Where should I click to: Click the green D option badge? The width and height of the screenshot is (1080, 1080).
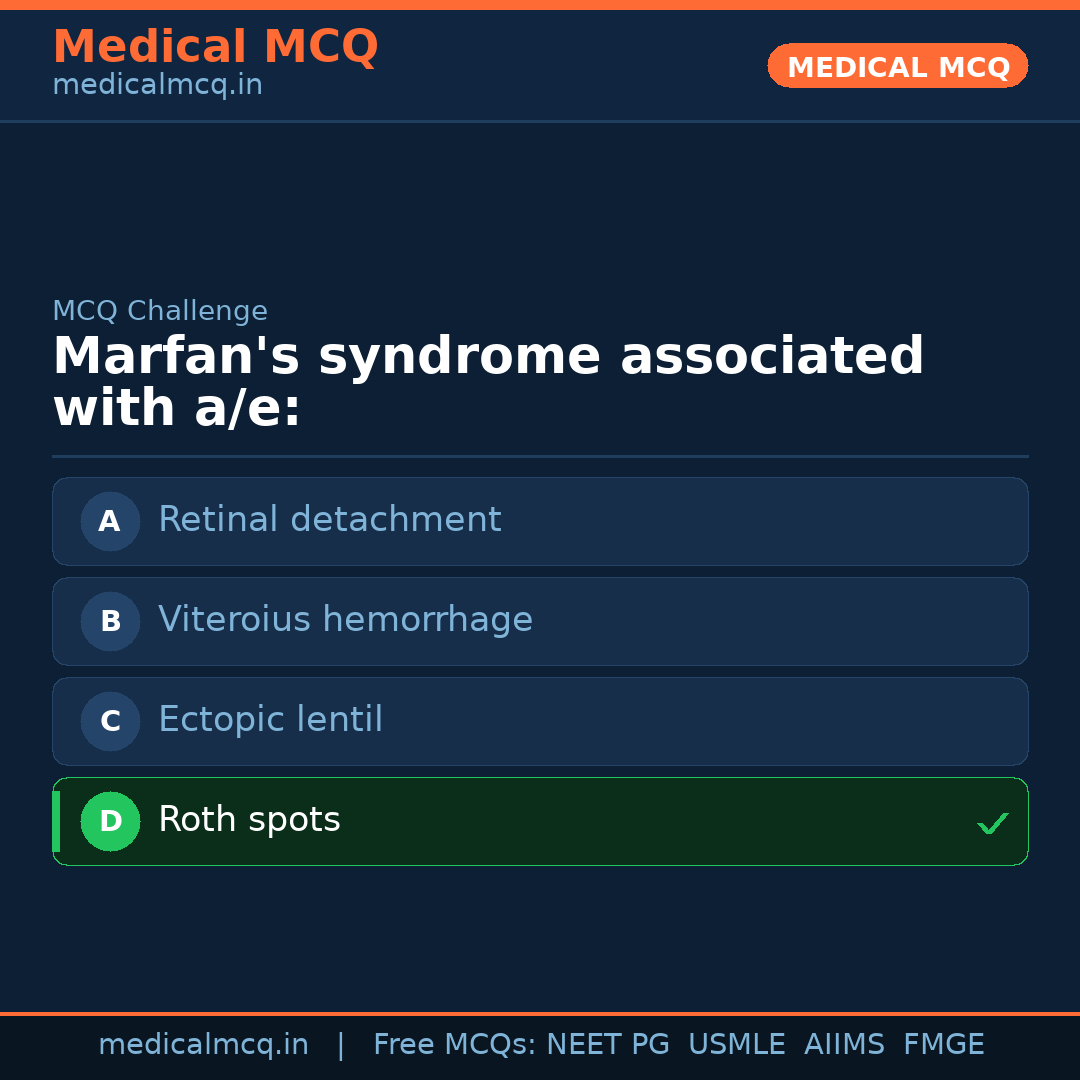110,821
